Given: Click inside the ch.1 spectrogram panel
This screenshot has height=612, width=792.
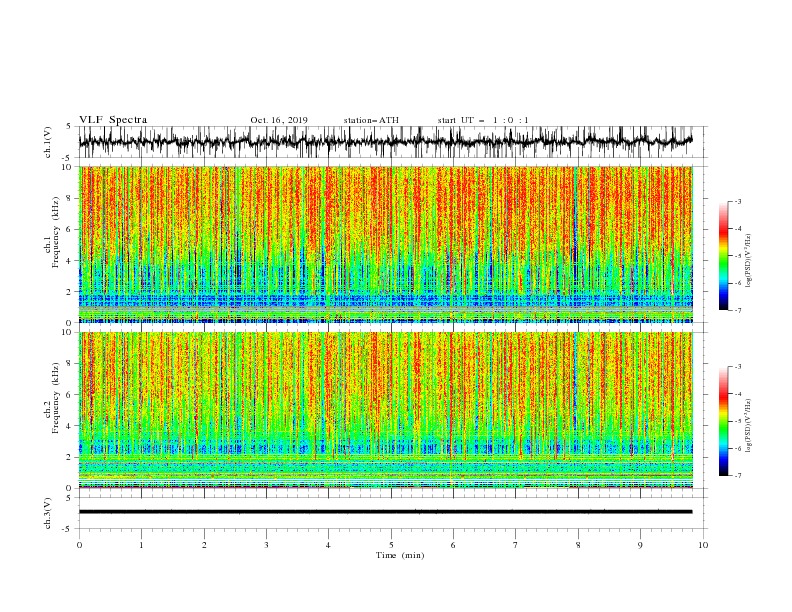Looking at the screenshot, I should pos(386,244).
